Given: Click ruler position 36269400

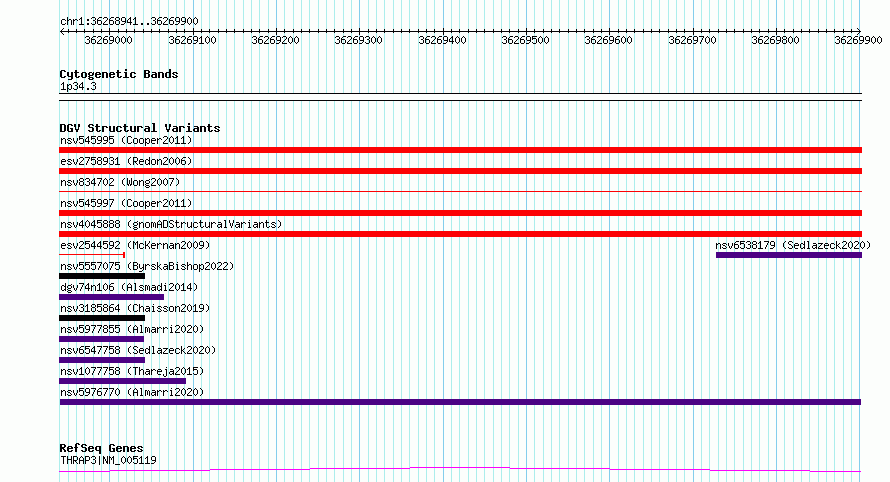Looking at the screenshot, I should click(x=442, y=40).
